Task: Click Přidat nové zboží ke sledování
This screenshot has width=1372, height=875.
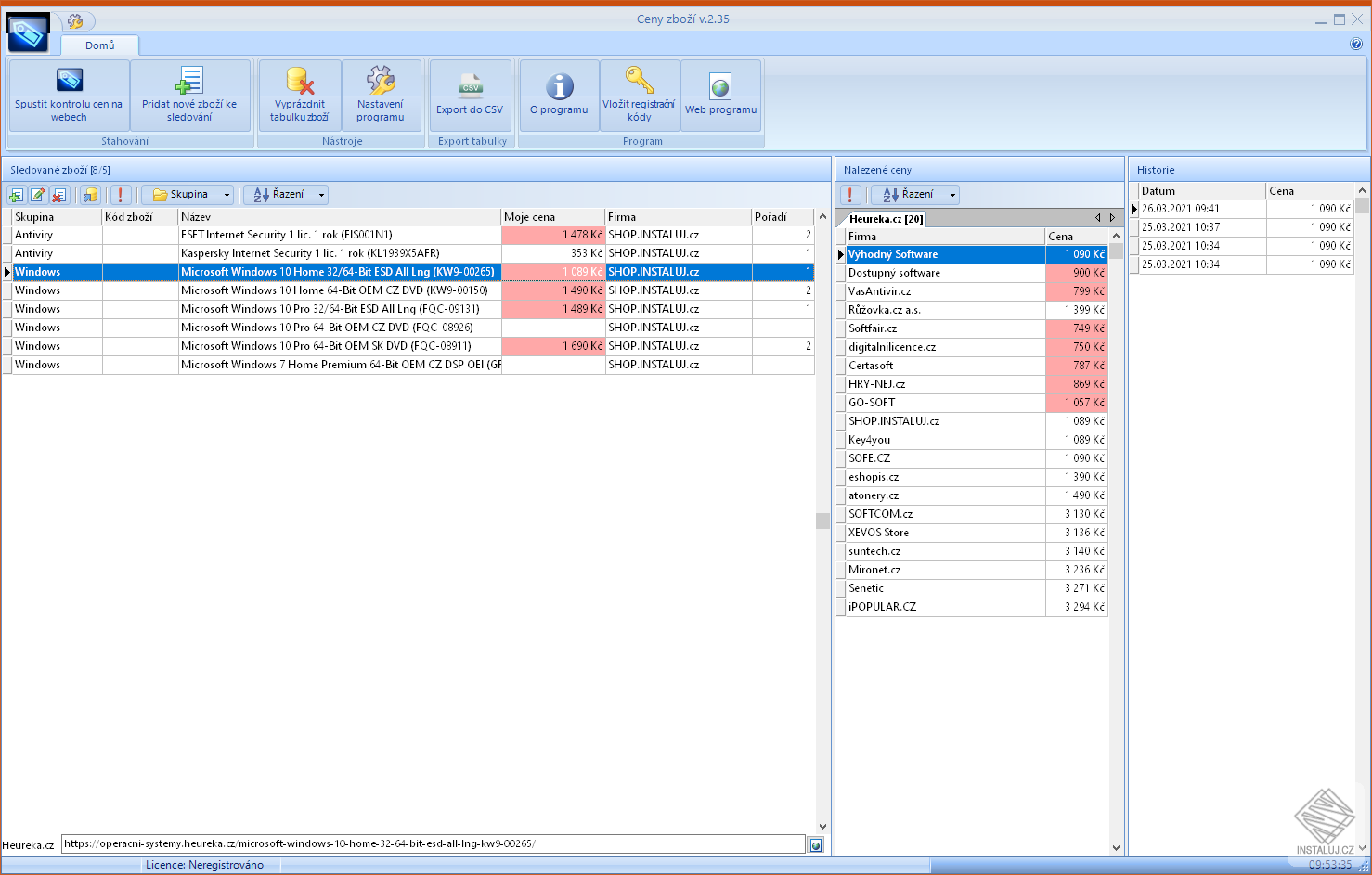Action: coord(189,95)
